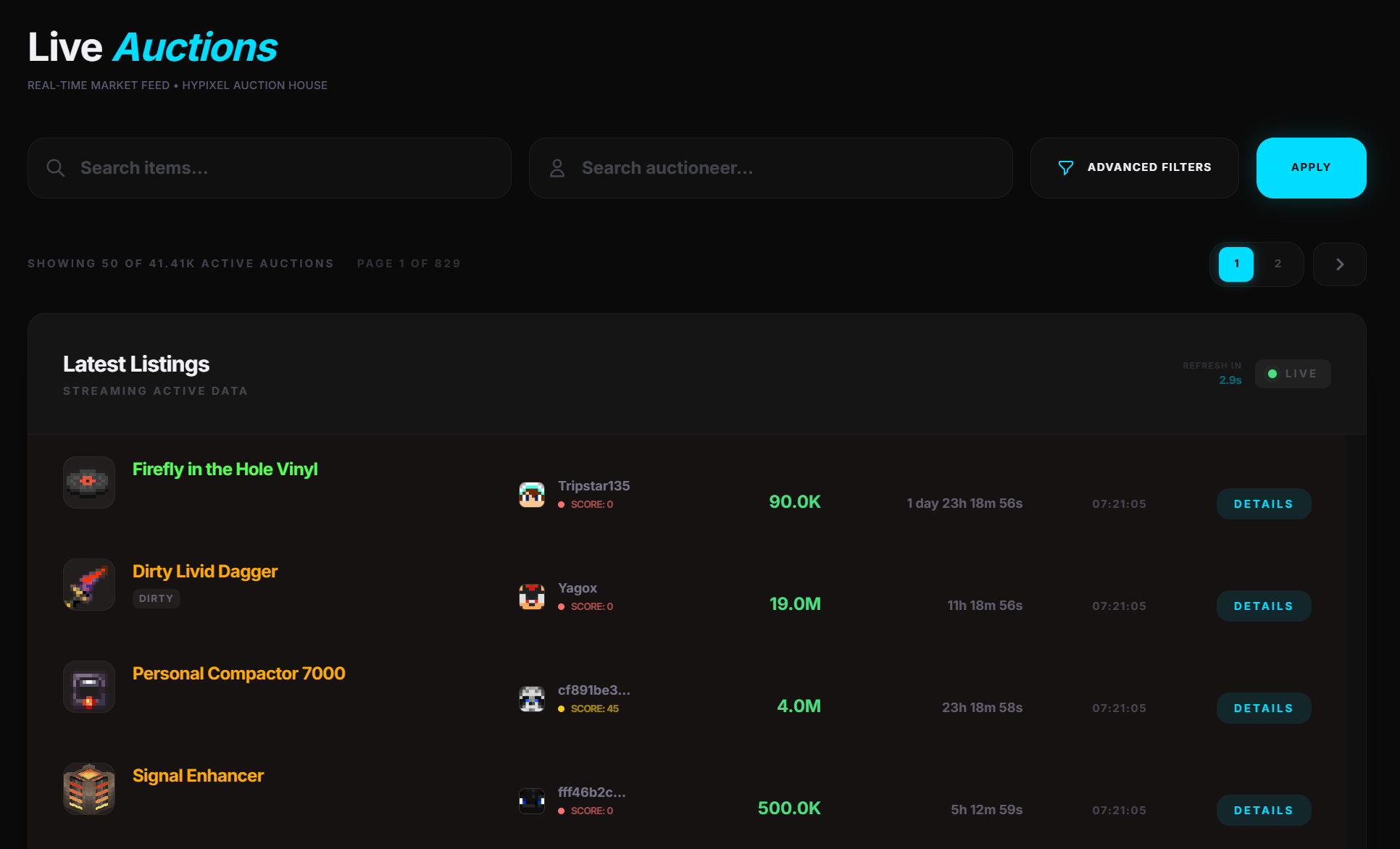Click the Dirty Livid Dagger item icon
This screenshot has width=1400, height=849.
89,585
